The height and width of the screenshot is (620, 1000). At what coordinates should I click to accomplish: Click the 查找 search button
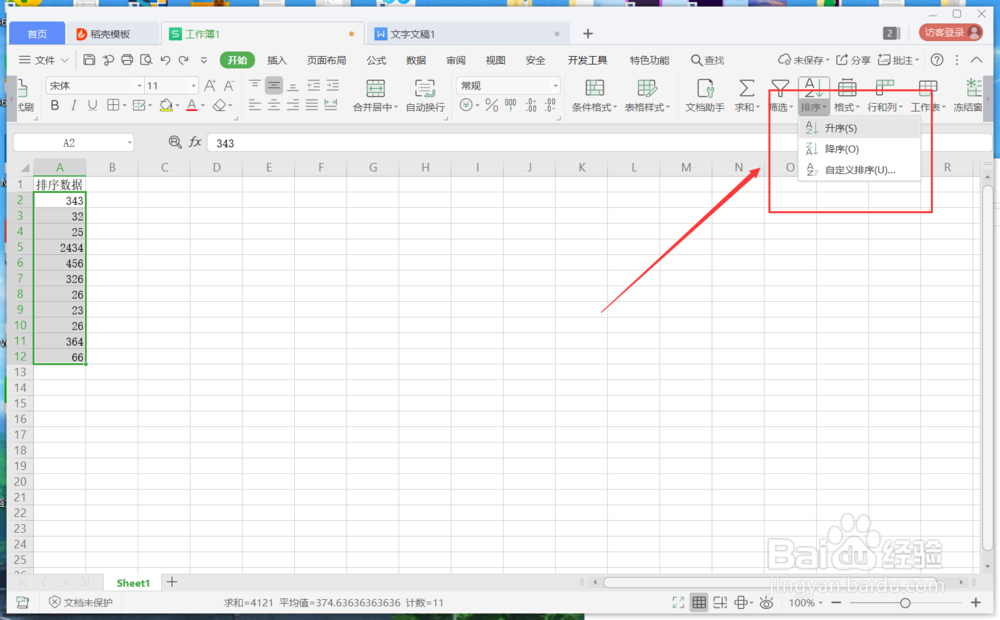(707, 60)
